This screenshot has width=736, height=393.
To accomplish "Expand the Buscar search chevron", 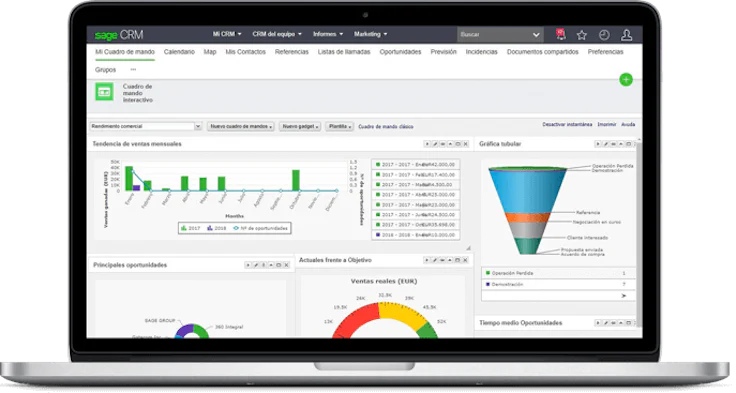I will click(x=536, y=35).
